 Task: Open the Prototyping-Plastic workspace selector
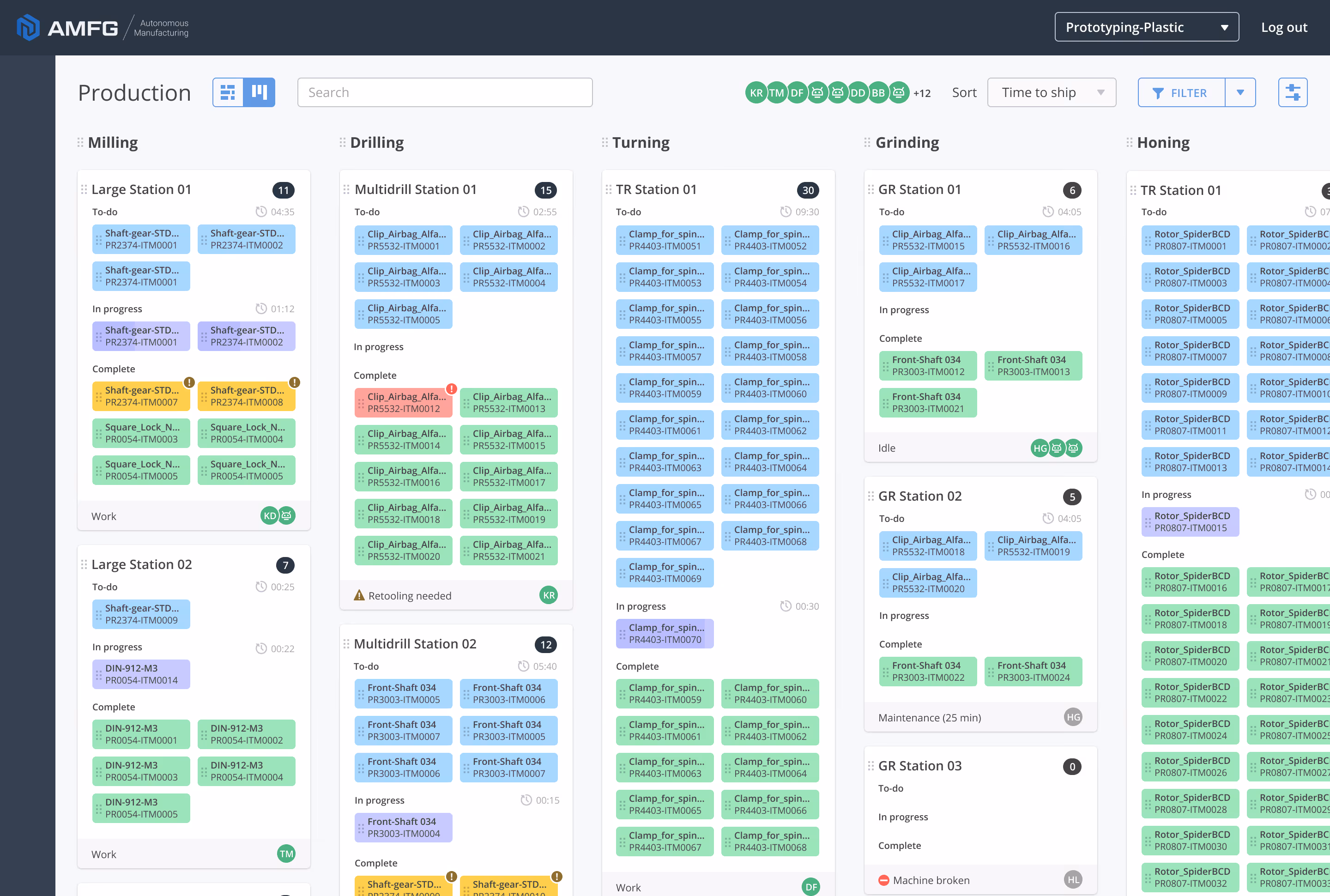coord(1146,26)
